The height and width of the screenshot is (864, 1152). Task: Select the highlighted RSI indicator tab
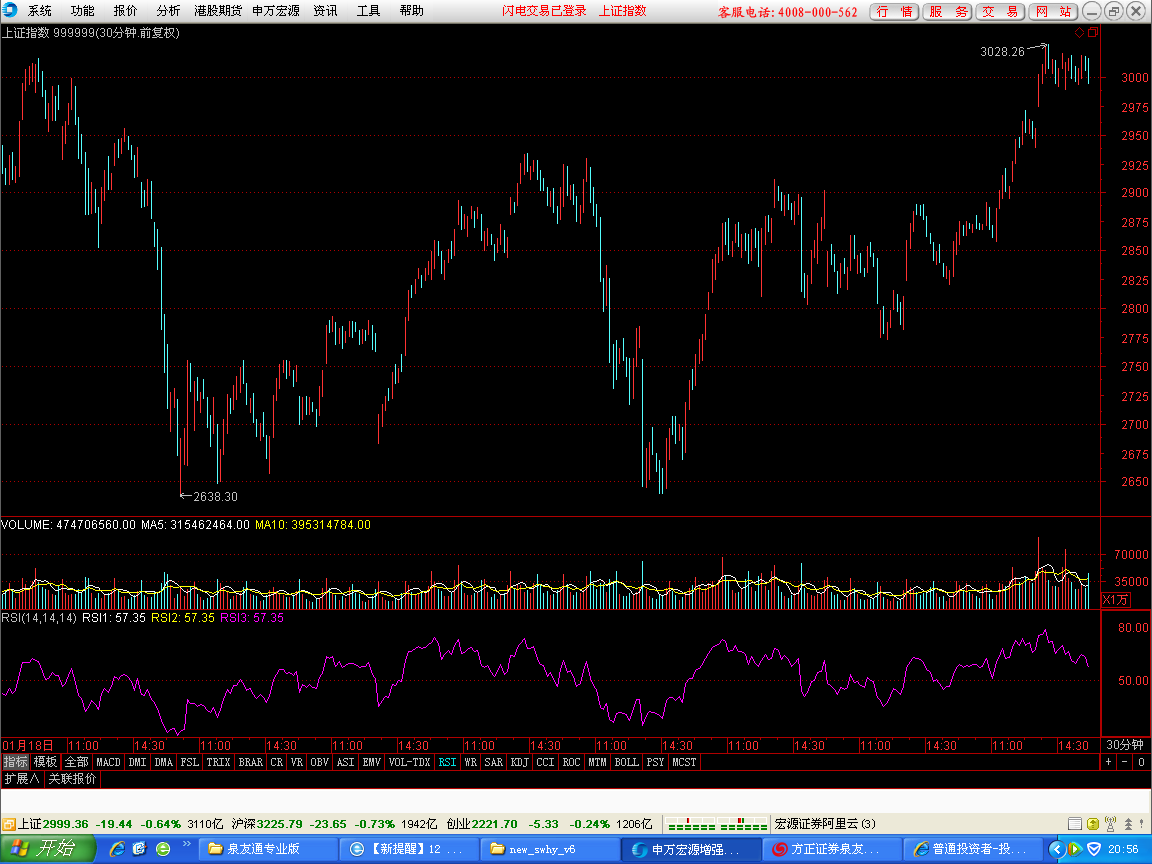coord(447,762)
